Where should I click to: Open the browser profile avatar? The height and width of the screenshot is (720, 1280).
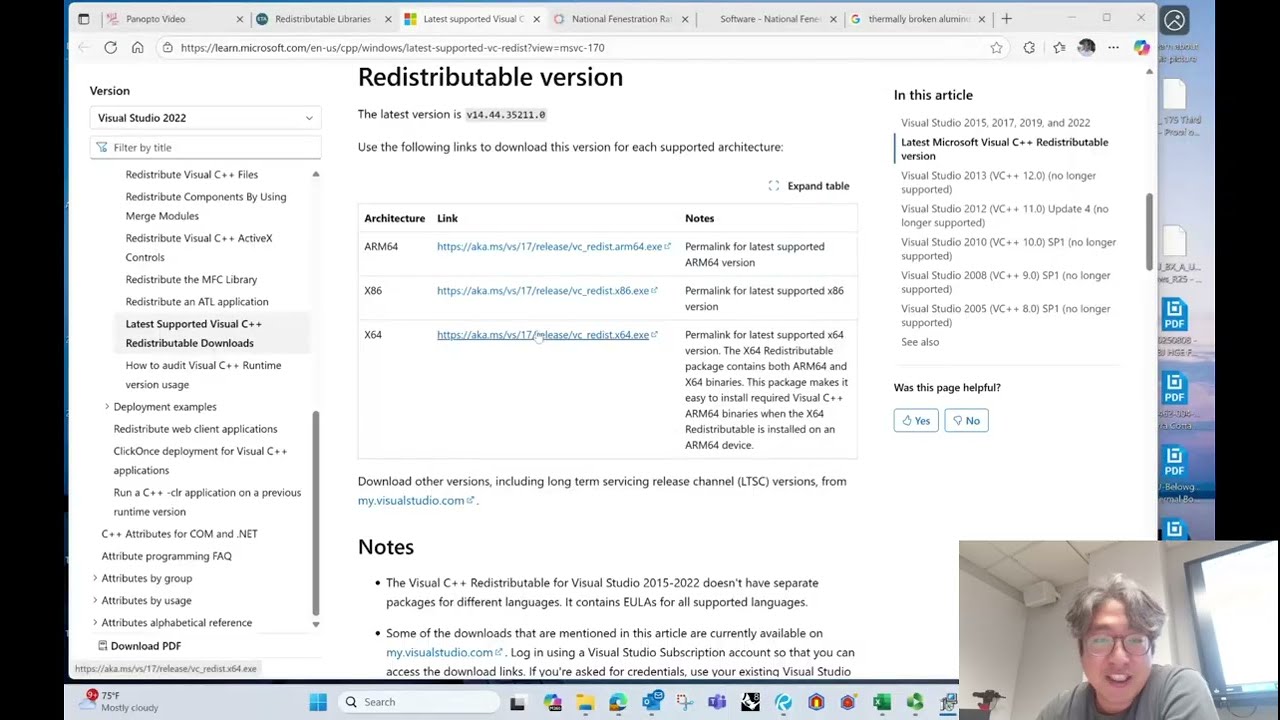pyautogui.click(x=1087, y=48)
